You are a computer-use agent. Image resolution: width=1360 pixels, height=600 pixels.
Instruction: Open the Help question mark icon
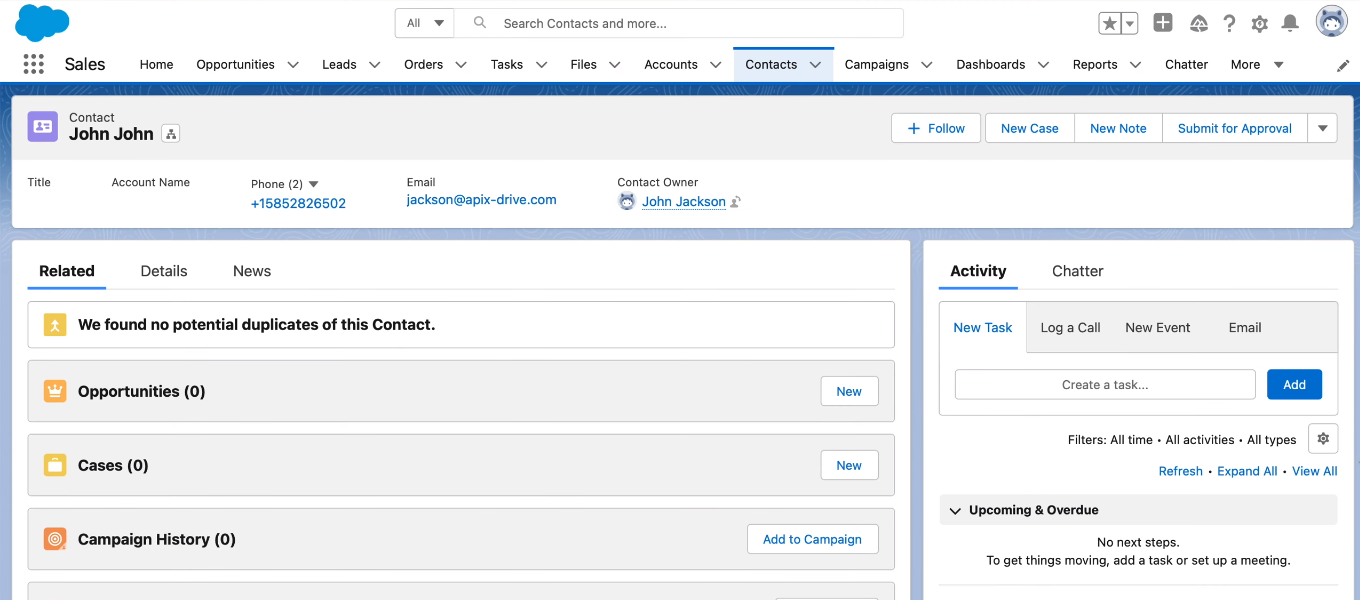1229,23
